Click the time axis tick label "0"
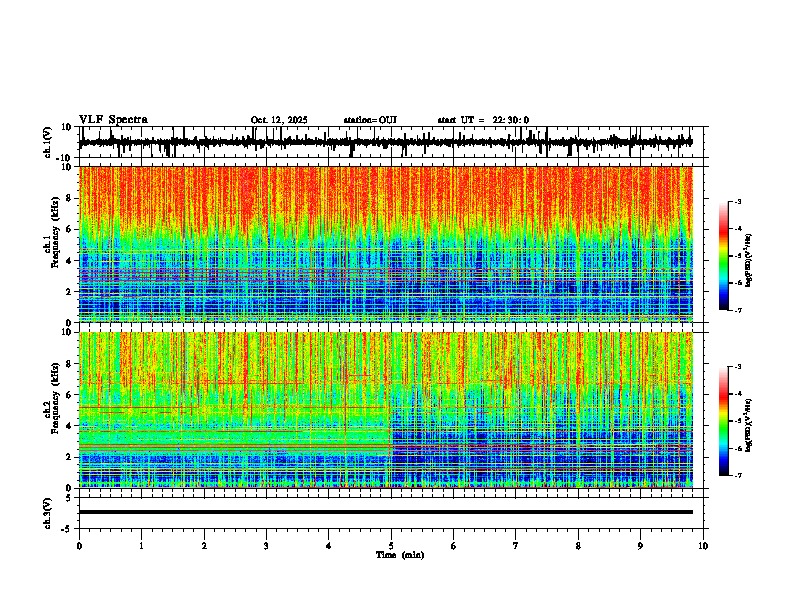The image size is (792, 612). 79,546
